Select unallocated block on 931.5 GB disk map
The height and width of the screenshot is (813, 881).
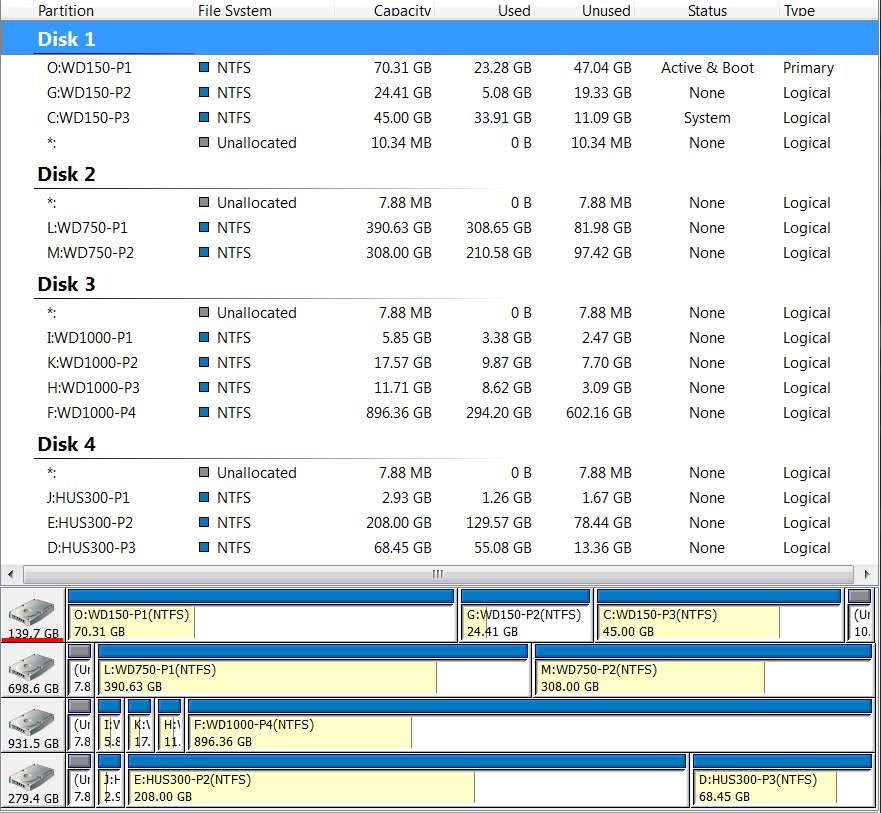[x=80, y=725]
